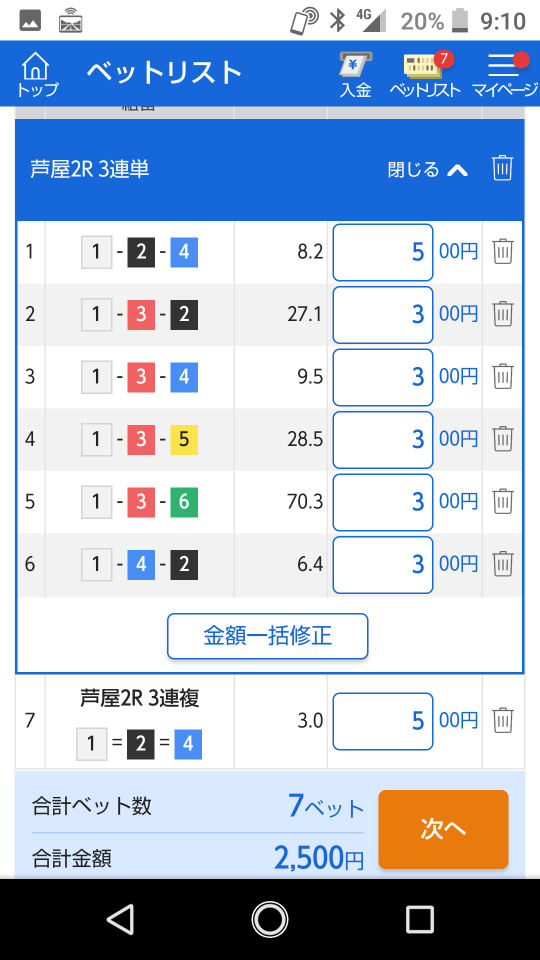Open the マイページ hamburger menu

[504, 74]
